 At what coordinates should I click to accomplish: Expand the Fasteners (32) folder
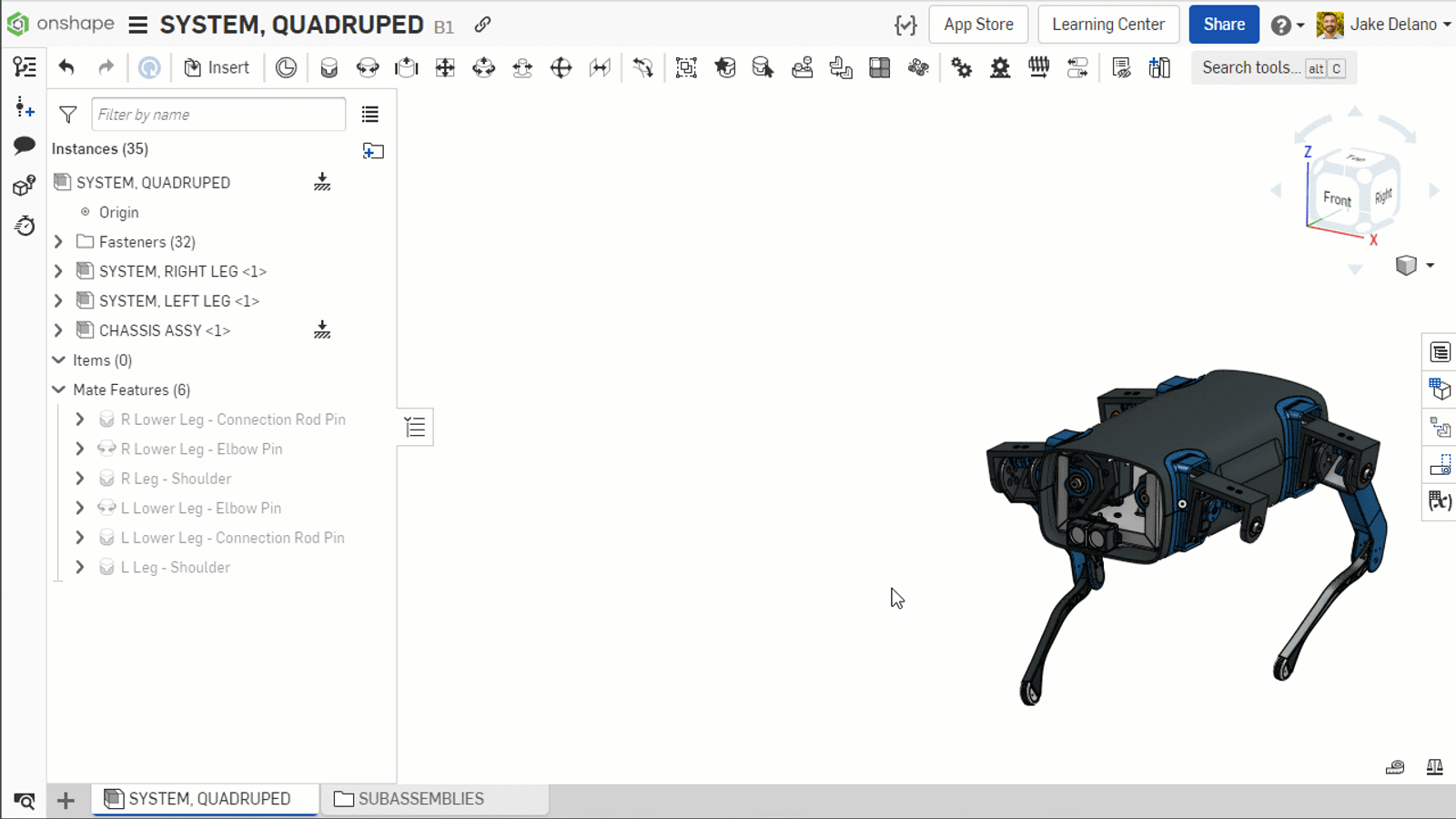(x=58, y=242)
